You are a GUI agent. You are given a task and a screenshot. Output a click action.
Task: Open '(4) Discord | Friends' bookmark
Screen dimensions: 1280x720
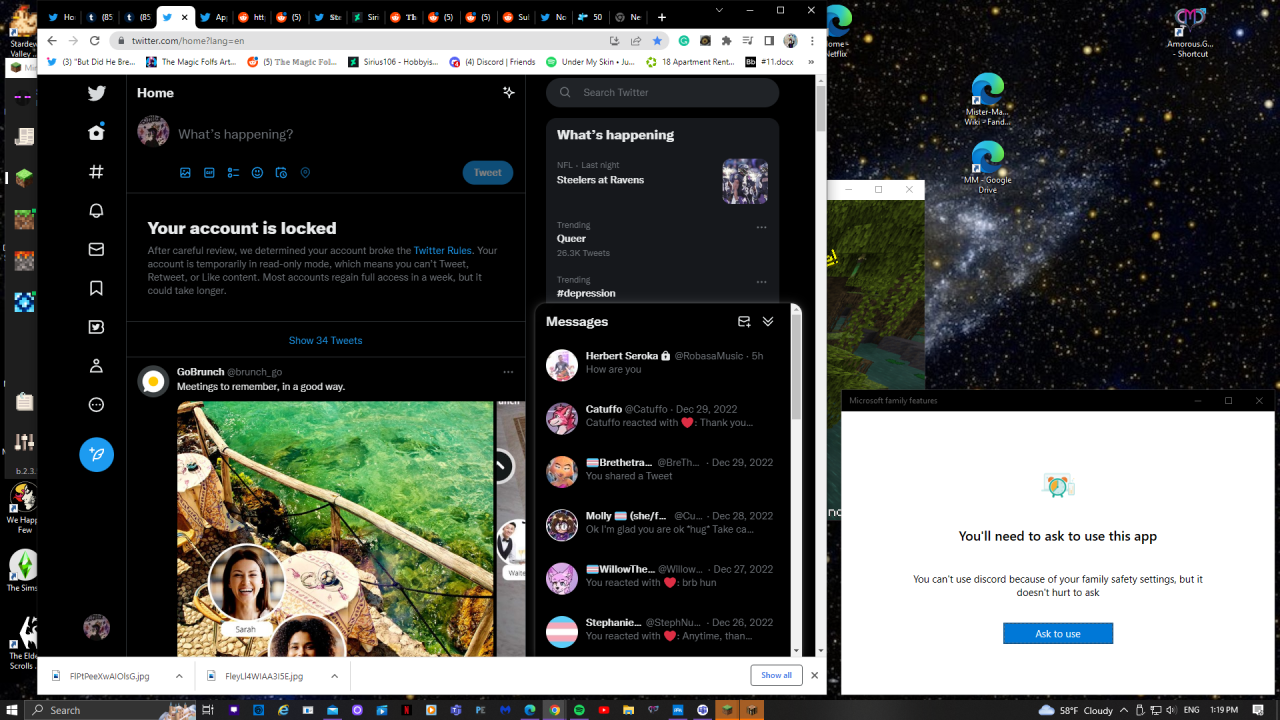point(493,62)
